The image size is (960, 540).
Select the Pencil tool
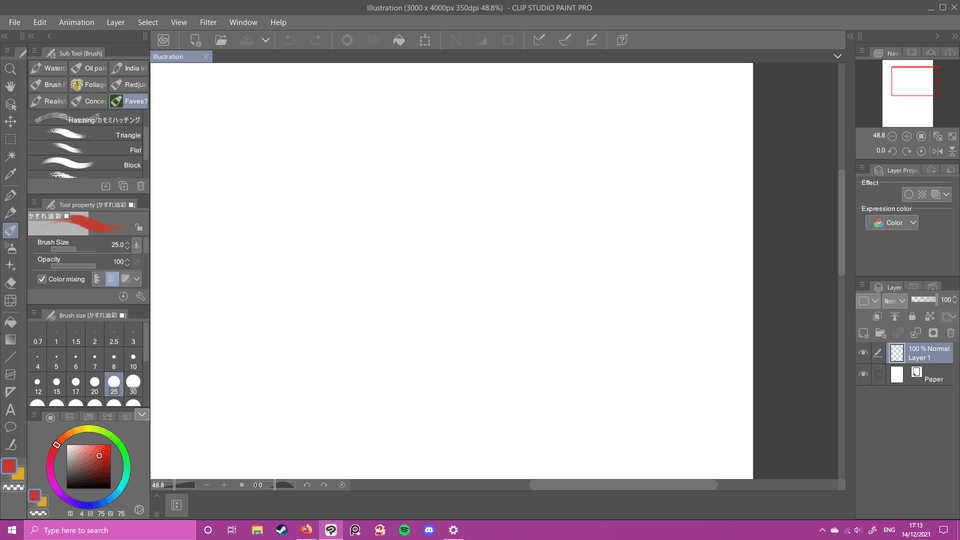click(10, 212)
